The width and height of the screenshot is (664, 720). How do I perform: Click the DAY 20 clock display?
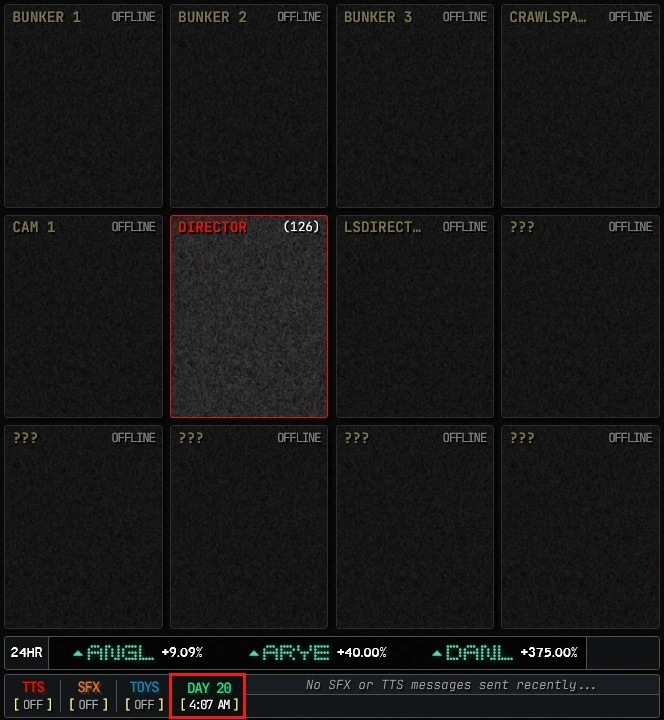(208, 696)
